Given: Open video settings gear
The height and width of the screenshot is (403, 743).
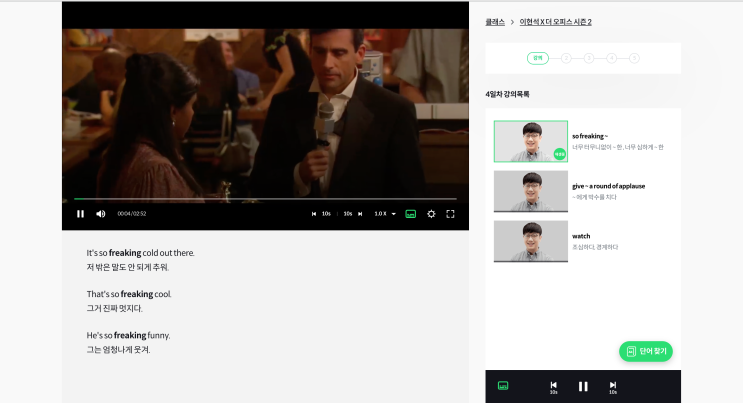Looking at the screenshot, I should [x=431, y=214].
